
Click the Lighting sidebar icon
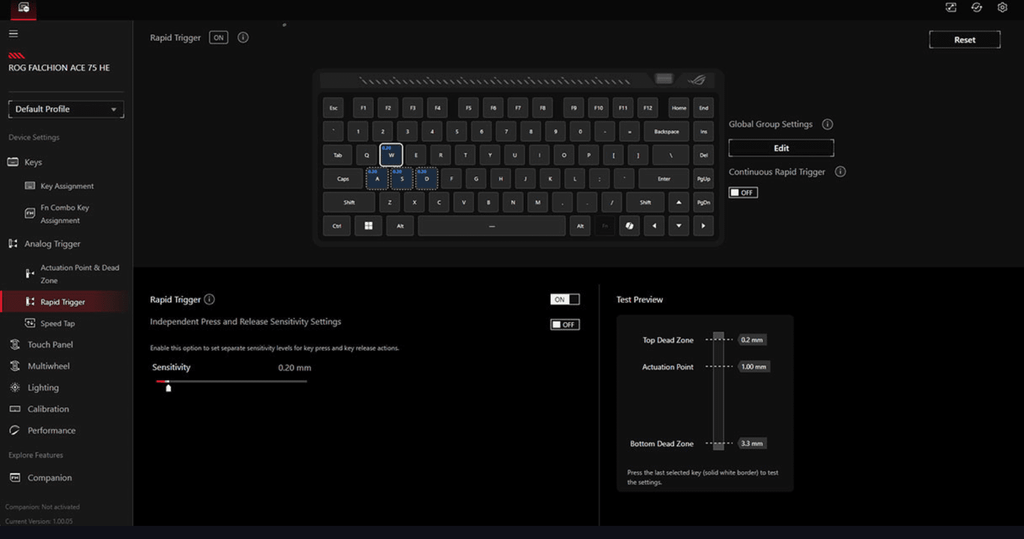pyautogui.click(x=14, y=387)
